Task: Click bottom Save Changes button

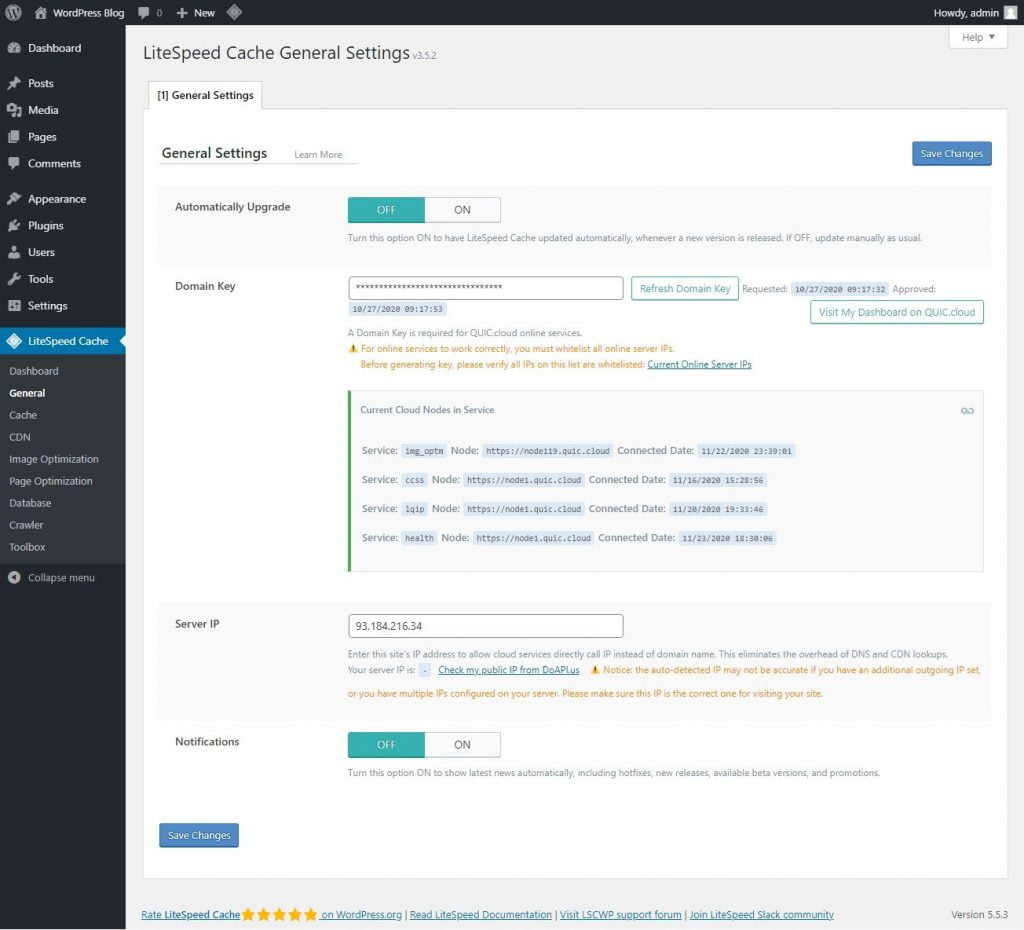Action: click(199, 835)
